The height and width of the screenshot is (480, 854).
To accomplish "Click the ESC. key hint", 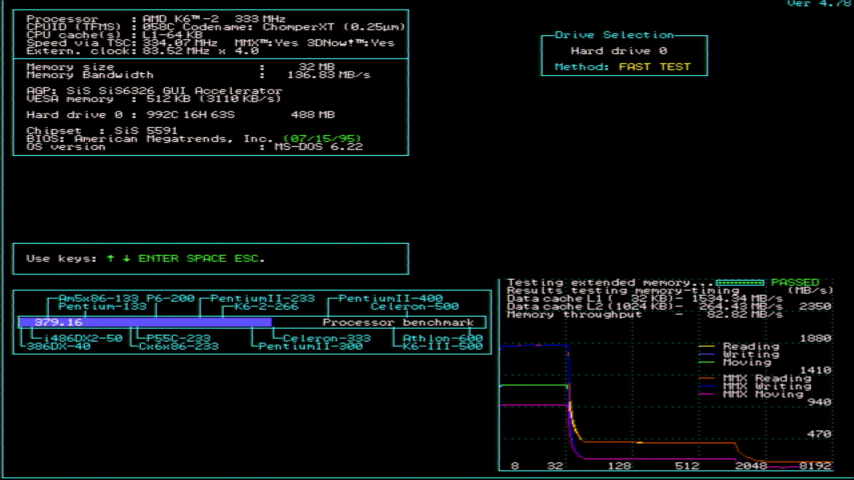I will pos(249,258).
